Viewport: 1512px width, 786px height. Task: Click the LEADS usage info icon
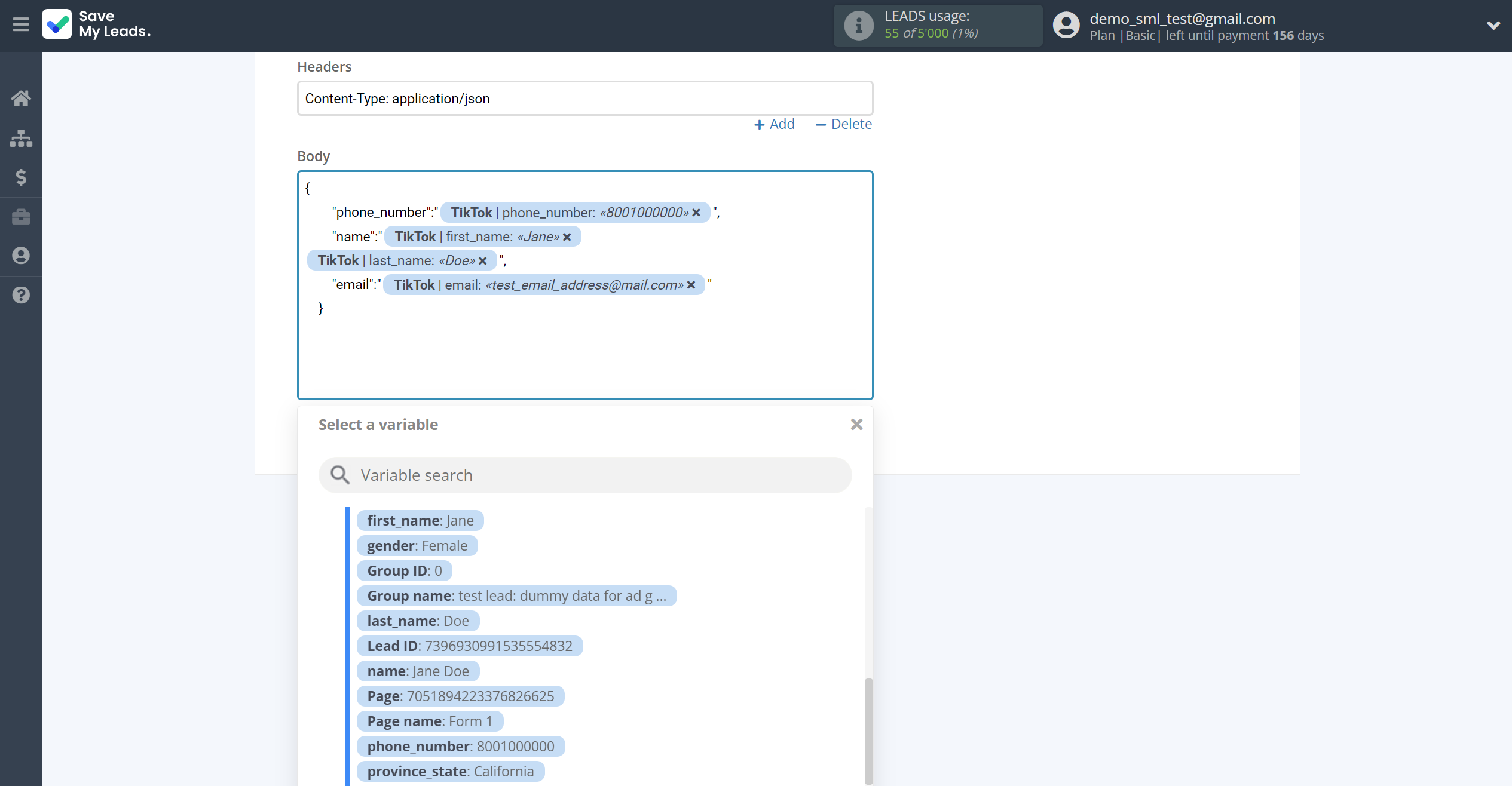(859, 26)
